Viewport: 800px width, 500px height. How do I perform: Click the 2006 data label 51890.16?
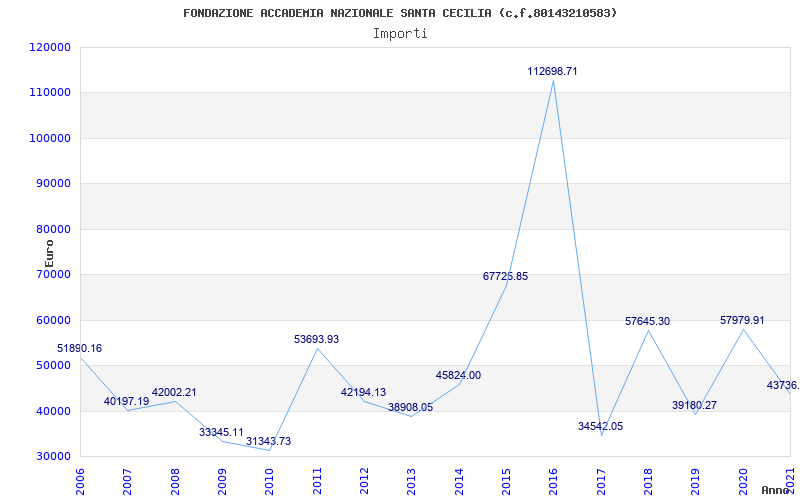click(79, 348)
